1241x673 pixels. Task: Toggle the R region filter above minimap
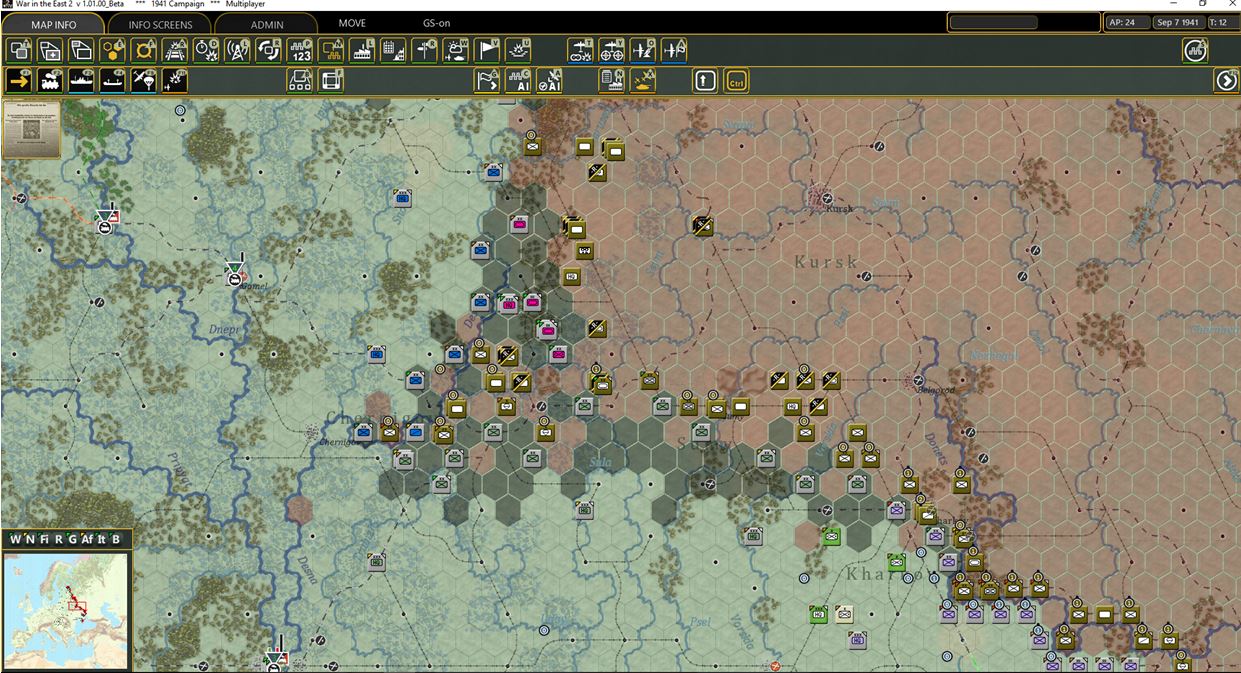coord(59,540)
